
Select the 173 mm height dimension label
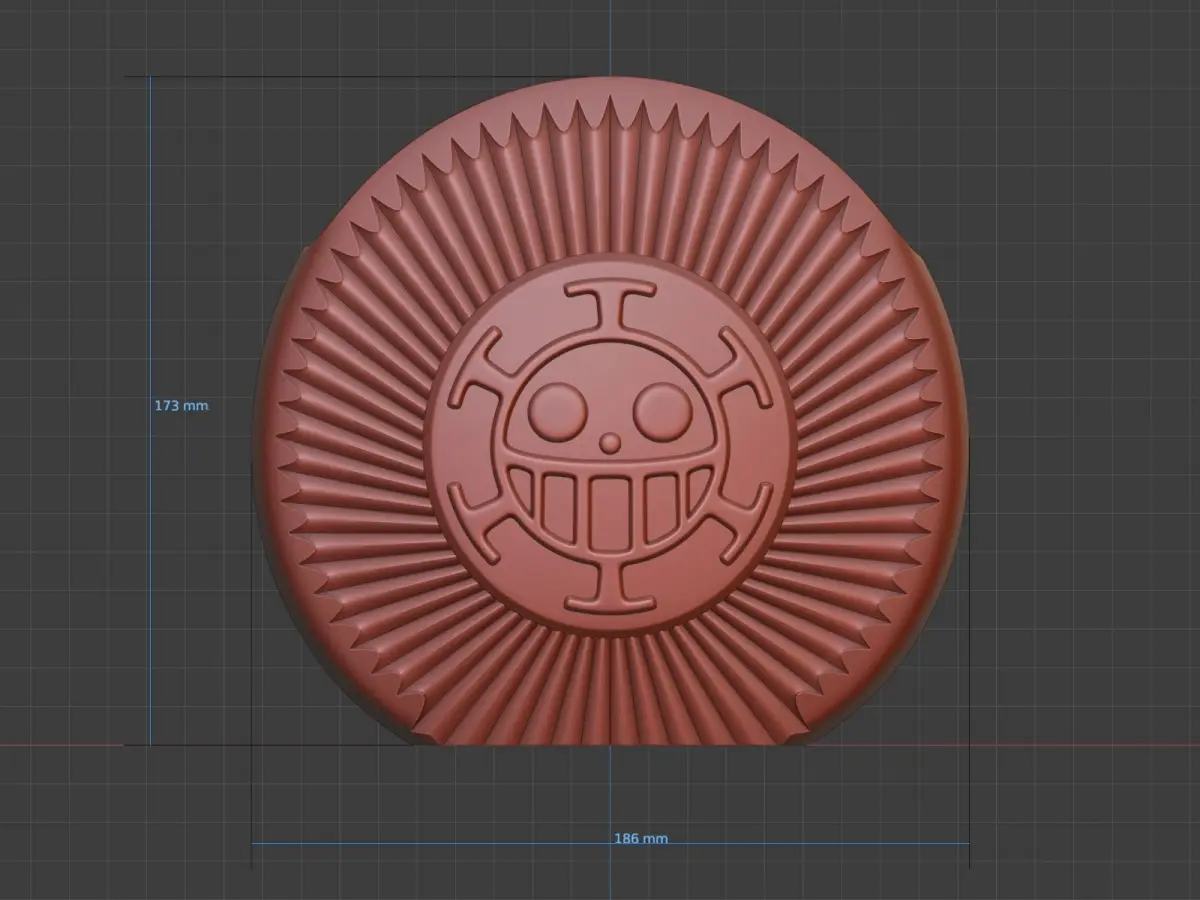tap(181, 406)
